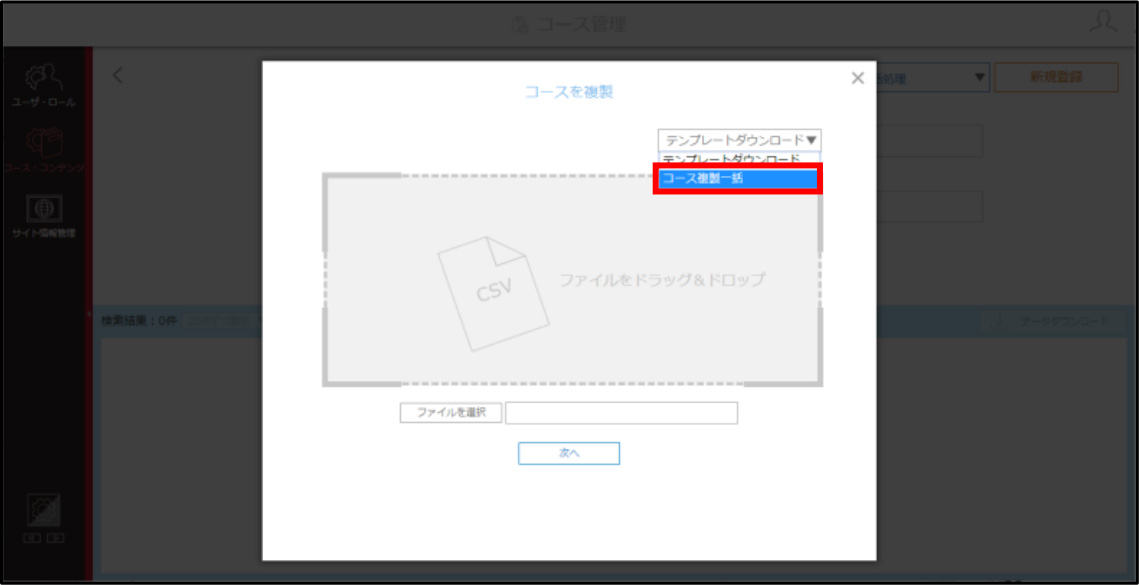This screenshot has height=585, width=1139.
Task: Open the コース・コンテンツ sidebar icon
Action: click(x=44, y=151)
